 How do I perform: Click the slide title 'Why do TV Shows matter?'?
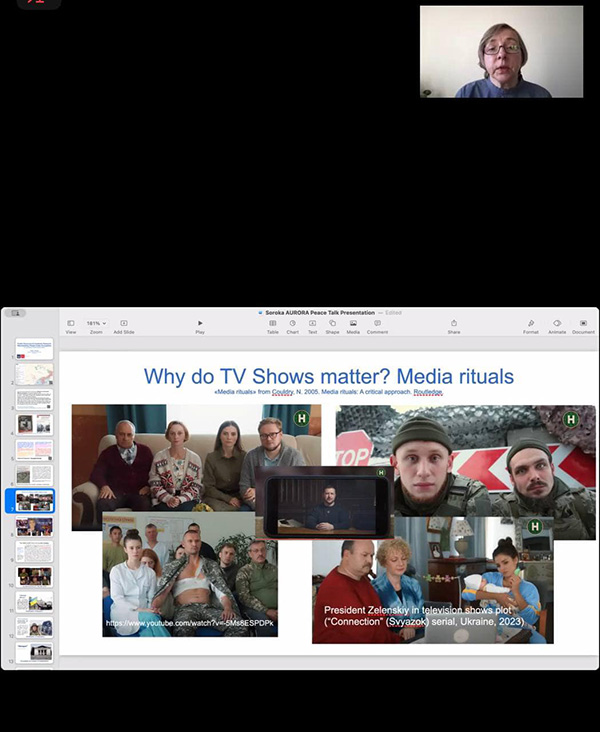tap(267, 376)
